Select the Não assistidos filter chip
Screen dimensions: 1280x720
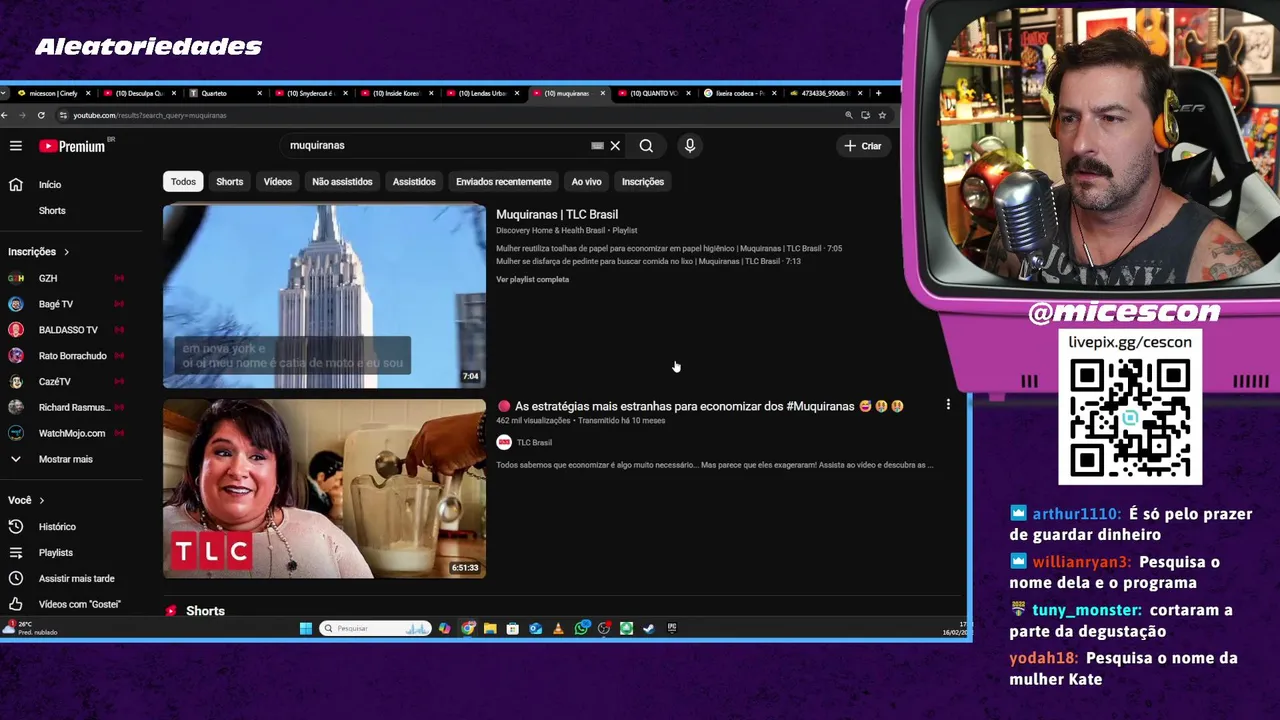tap(342, 182)
